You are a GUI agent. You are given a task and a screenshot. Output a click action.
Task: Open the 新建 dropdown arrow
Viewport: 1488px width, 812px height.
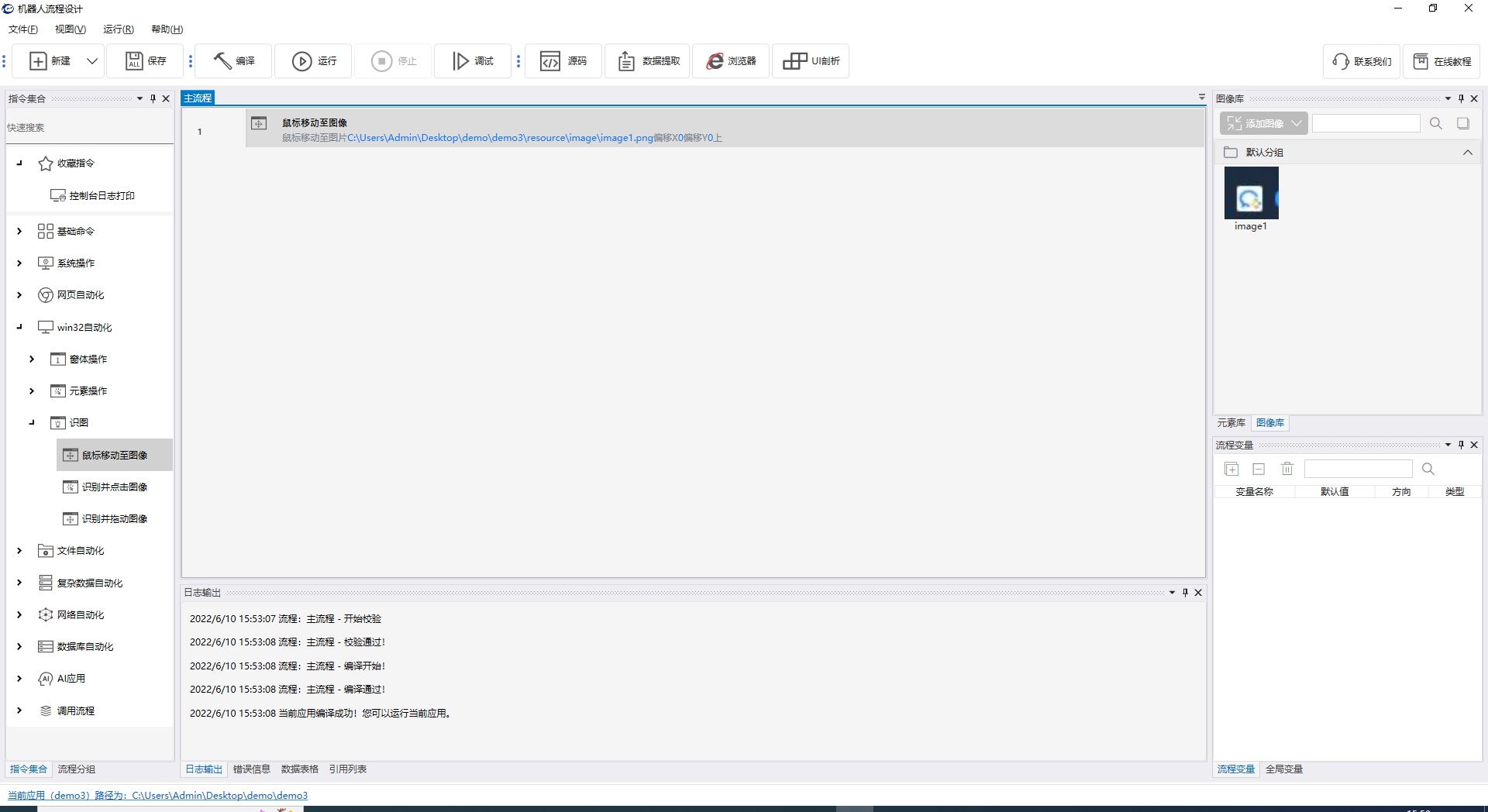(92, 61)
